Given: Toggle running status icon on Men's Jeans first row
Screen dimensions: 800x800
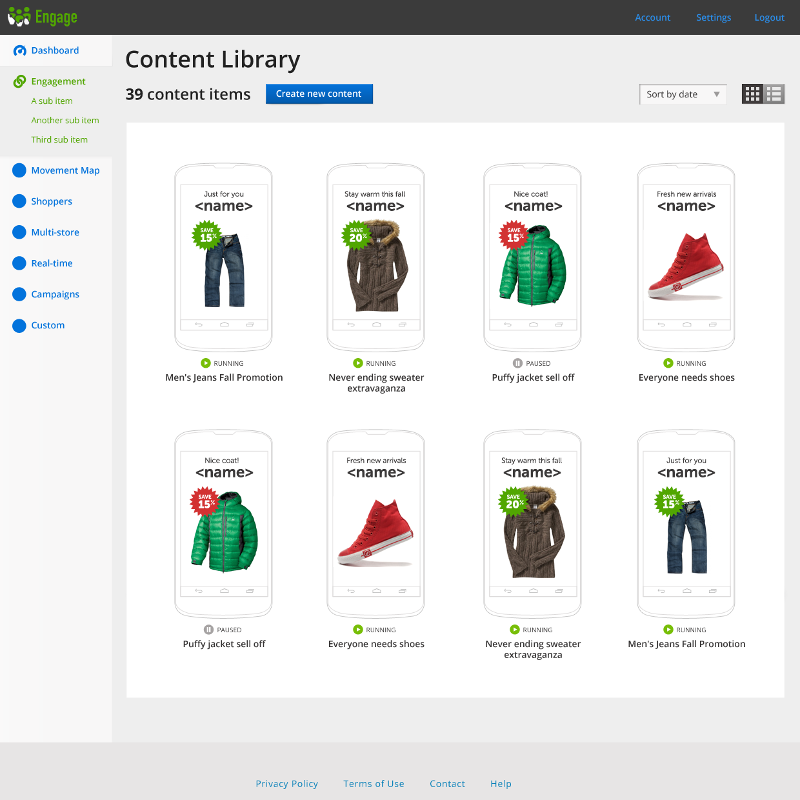Looking at the screenshot, I should coord(205,363).
